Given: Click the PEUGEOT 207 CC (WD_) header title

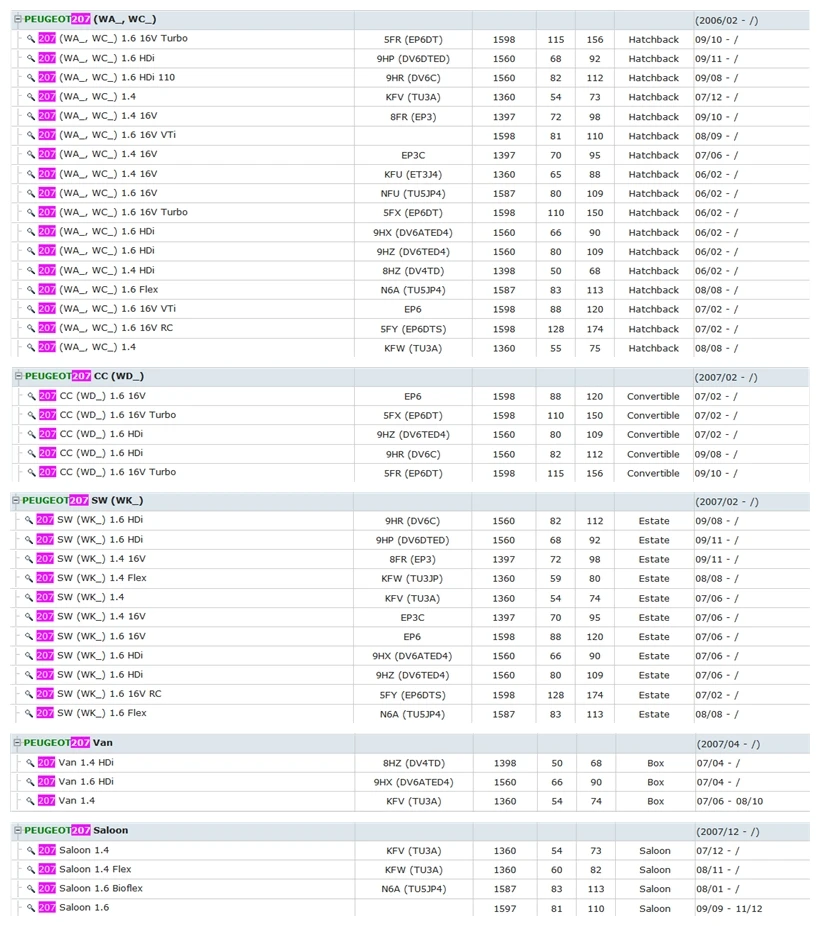Looking at the screenshot, I should point(84,376).
